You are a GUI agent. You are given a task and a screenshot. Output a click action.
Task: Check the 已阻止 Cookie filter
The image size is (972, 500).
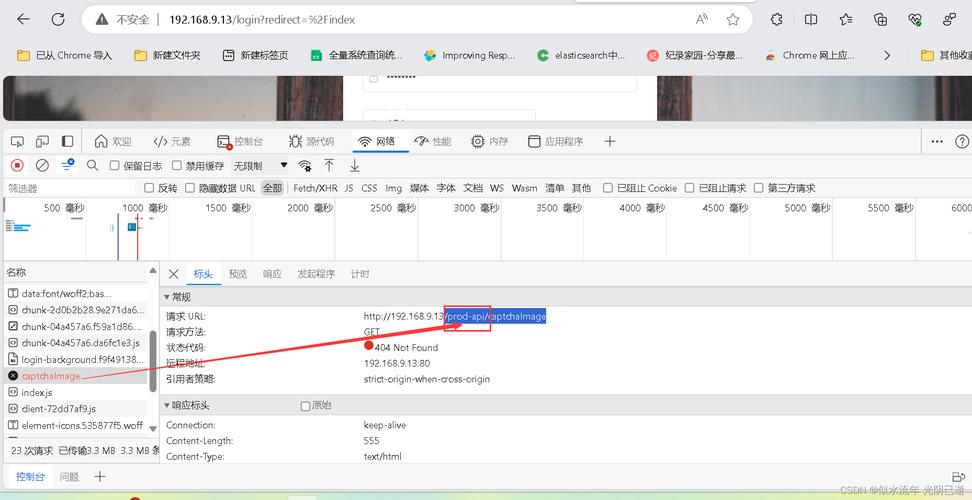pyautogui.click(x=608, y=188)
